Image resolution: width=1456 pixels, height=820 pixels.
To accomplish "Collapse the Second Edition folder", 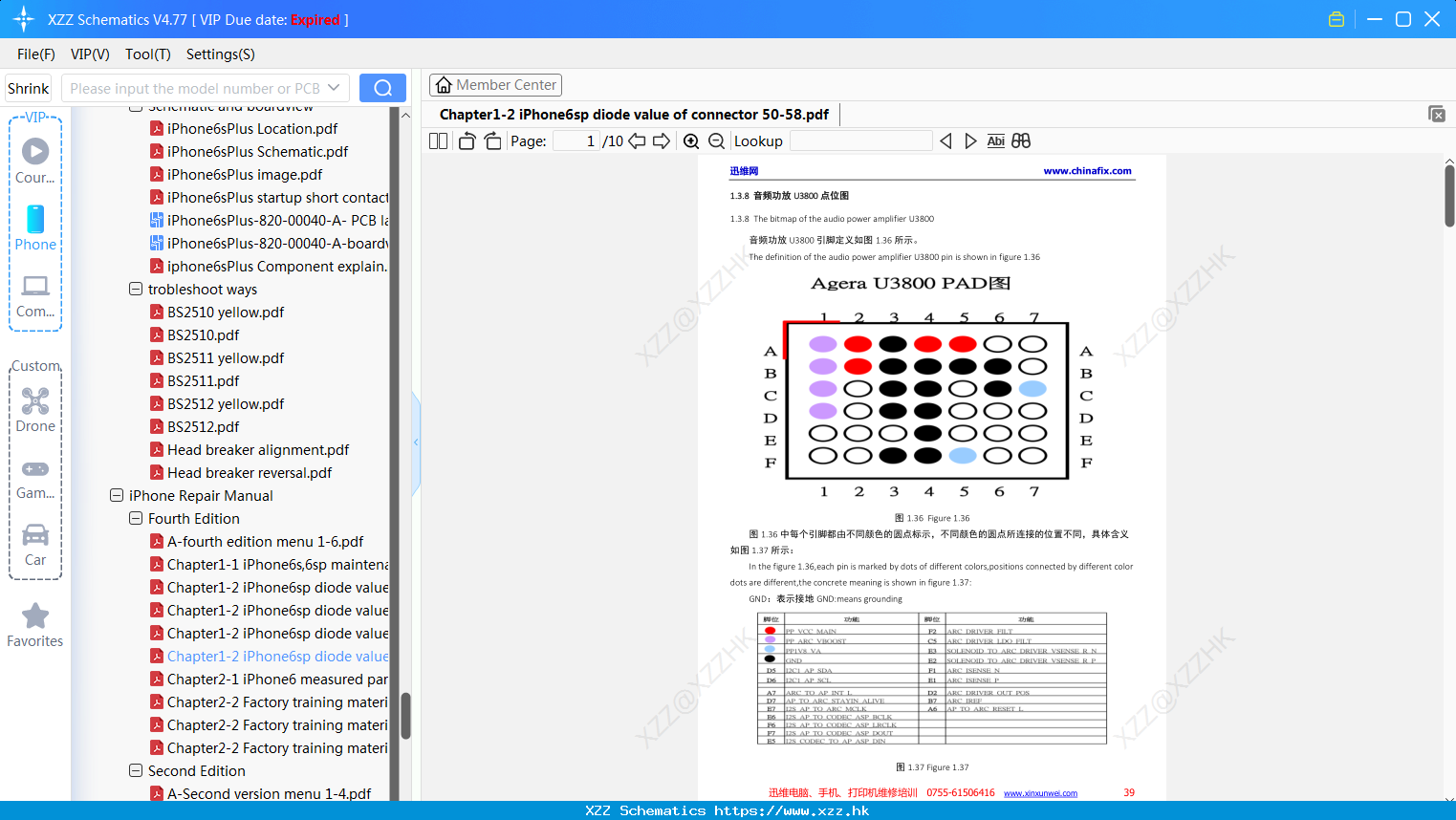I will (x=136, y=770).
